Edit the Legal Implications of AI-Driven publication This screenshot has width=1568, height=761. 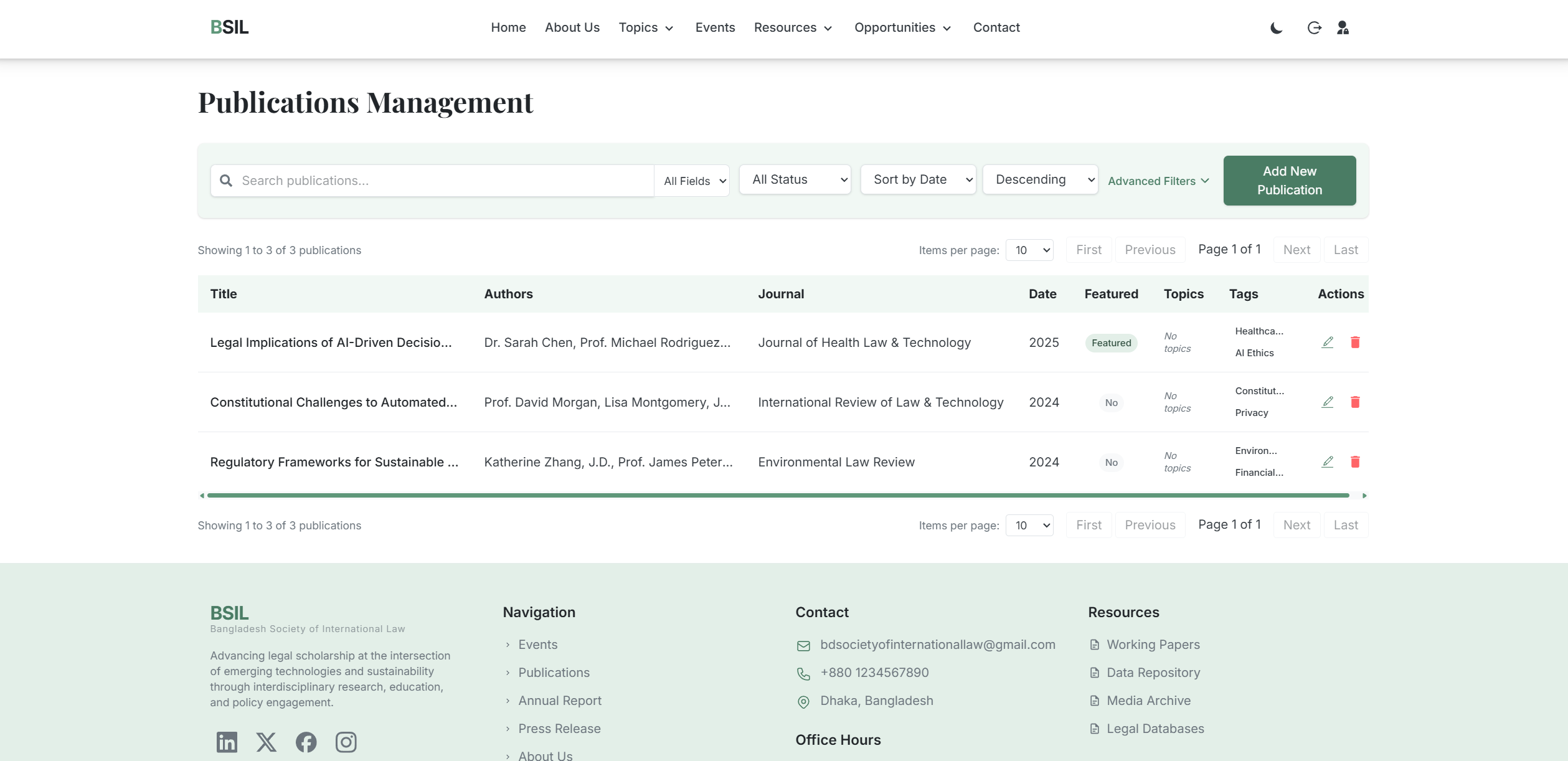pos(1327,342)
